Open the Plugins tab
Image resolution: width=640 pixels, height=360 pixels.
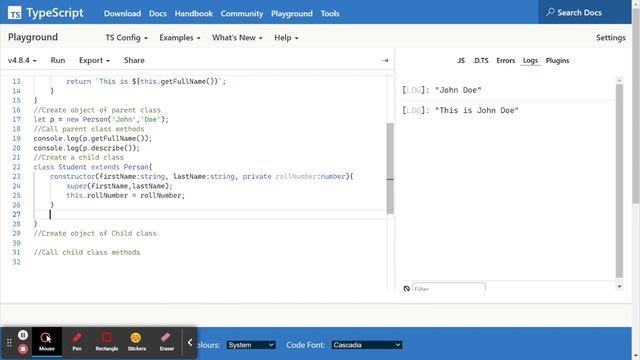[x=557, y=60]
